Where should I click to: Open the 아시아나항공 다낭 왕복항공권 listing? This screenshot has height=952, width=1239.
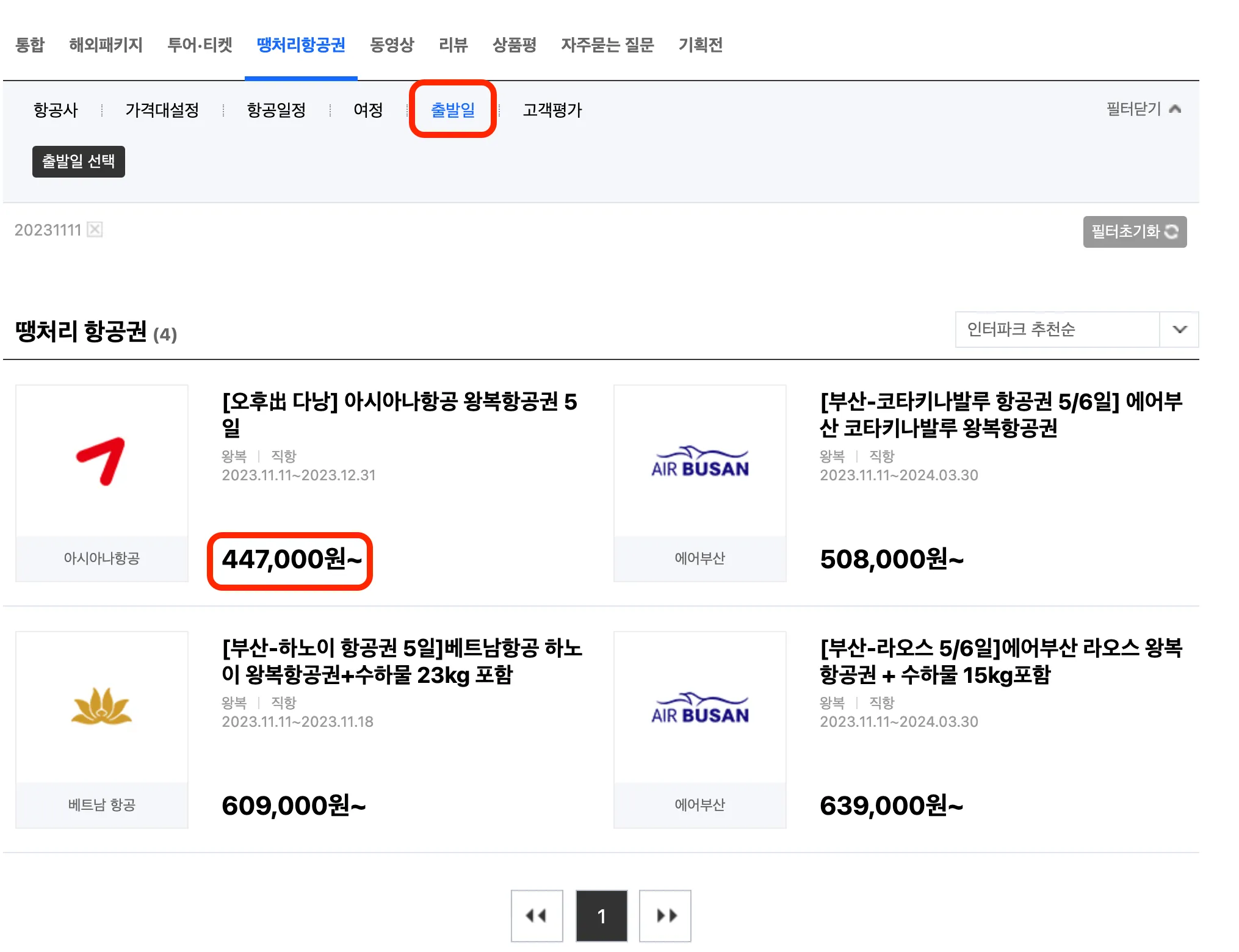(400, 414)
